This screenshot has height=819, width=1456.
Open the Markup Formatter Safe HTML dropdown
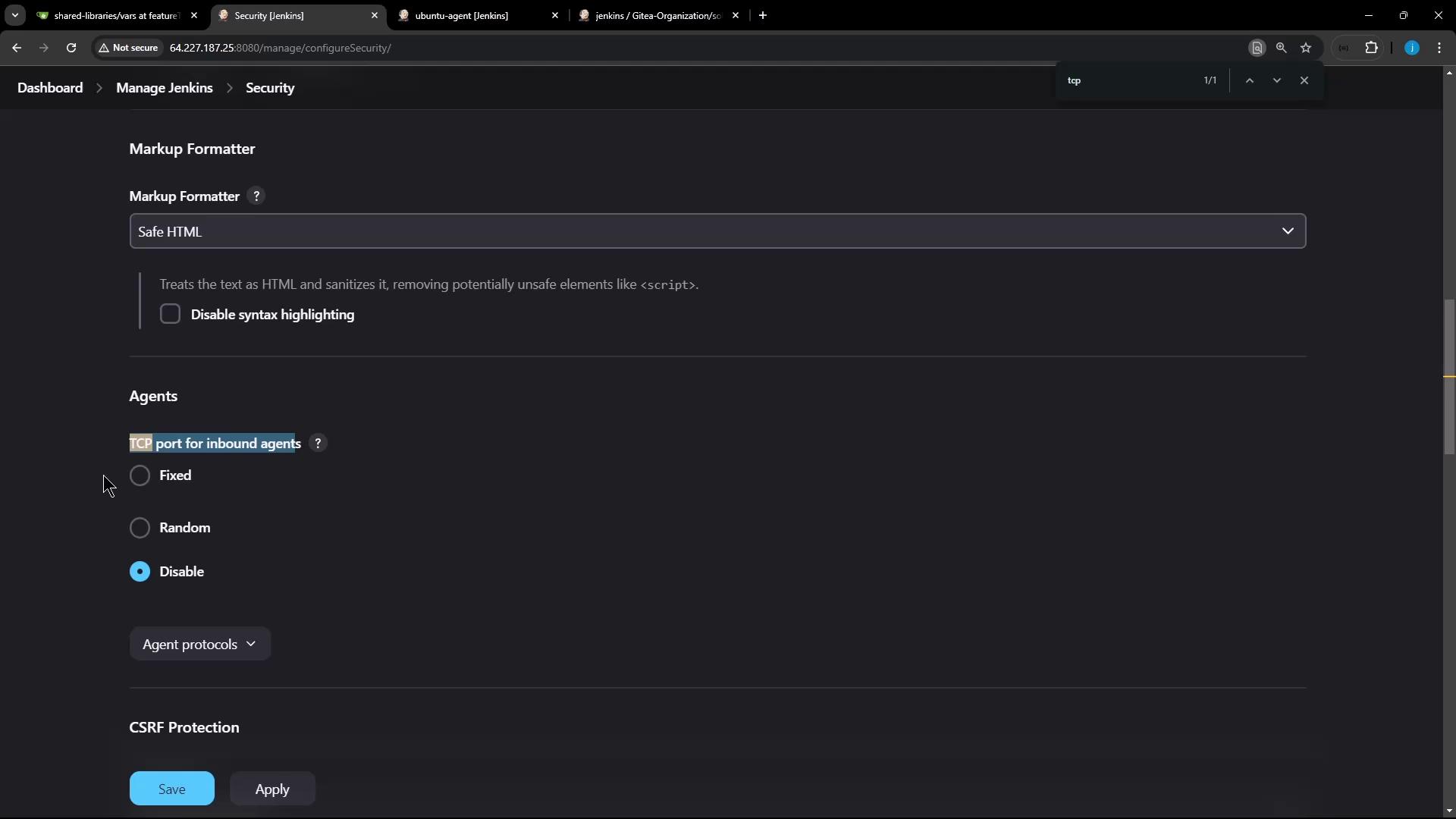click(717, 231)
